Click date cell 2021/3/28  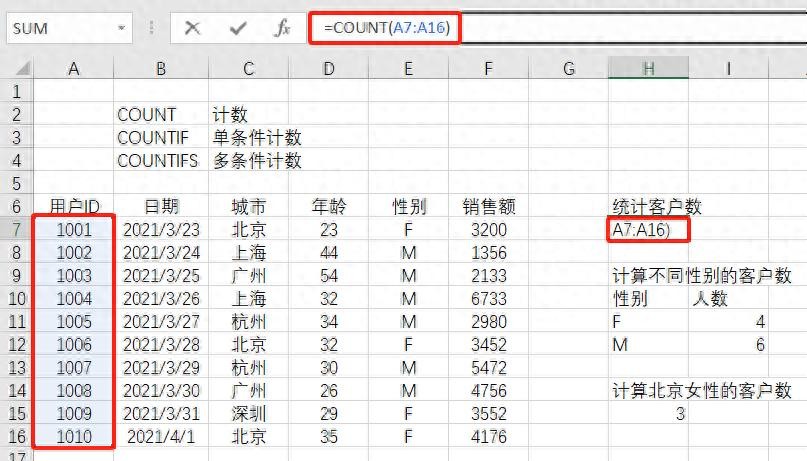[x=161, y=344]
